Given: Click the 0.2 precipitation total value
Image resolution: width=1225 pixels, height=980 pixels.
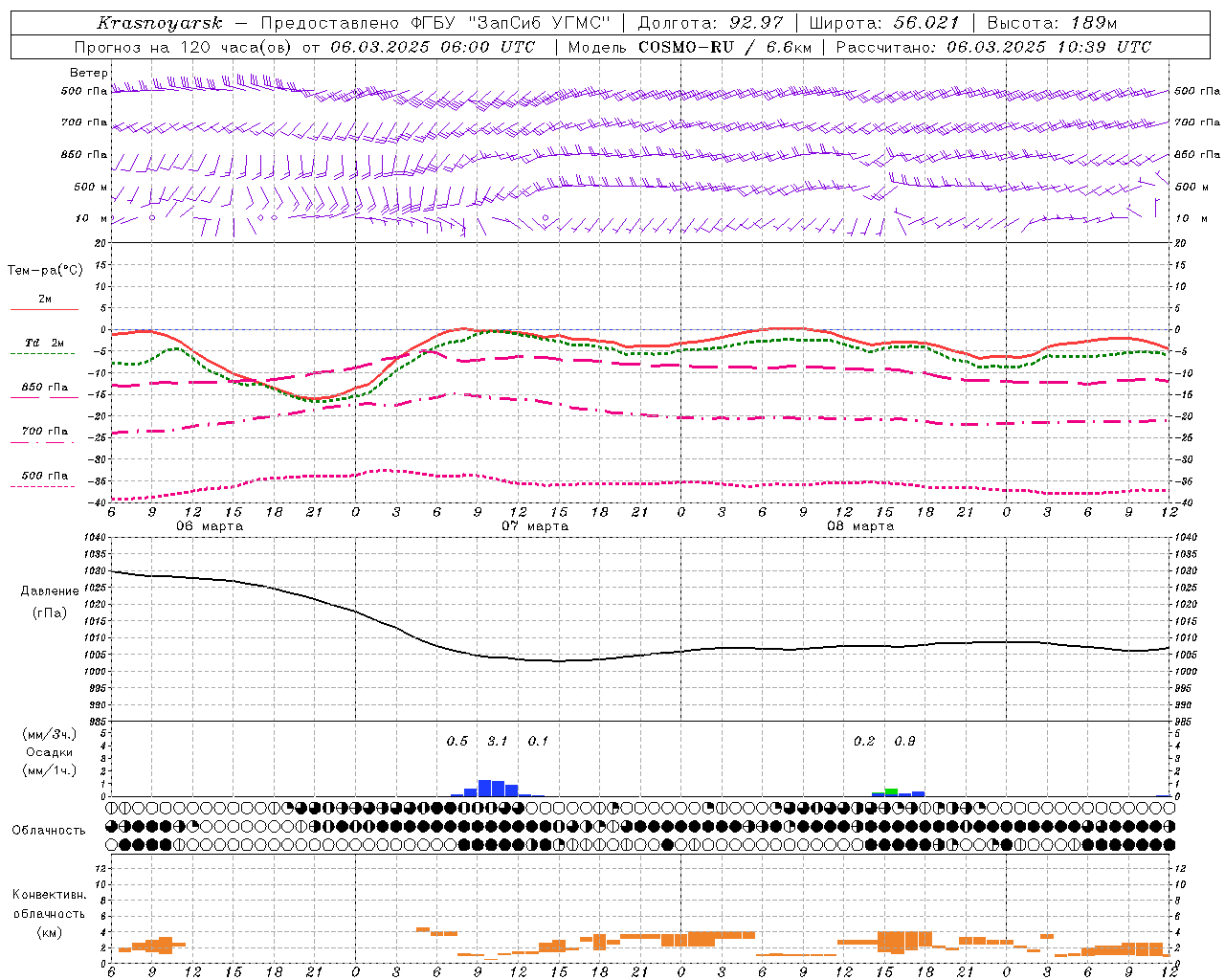Looking at the screenshot, I should pos(864,742).
